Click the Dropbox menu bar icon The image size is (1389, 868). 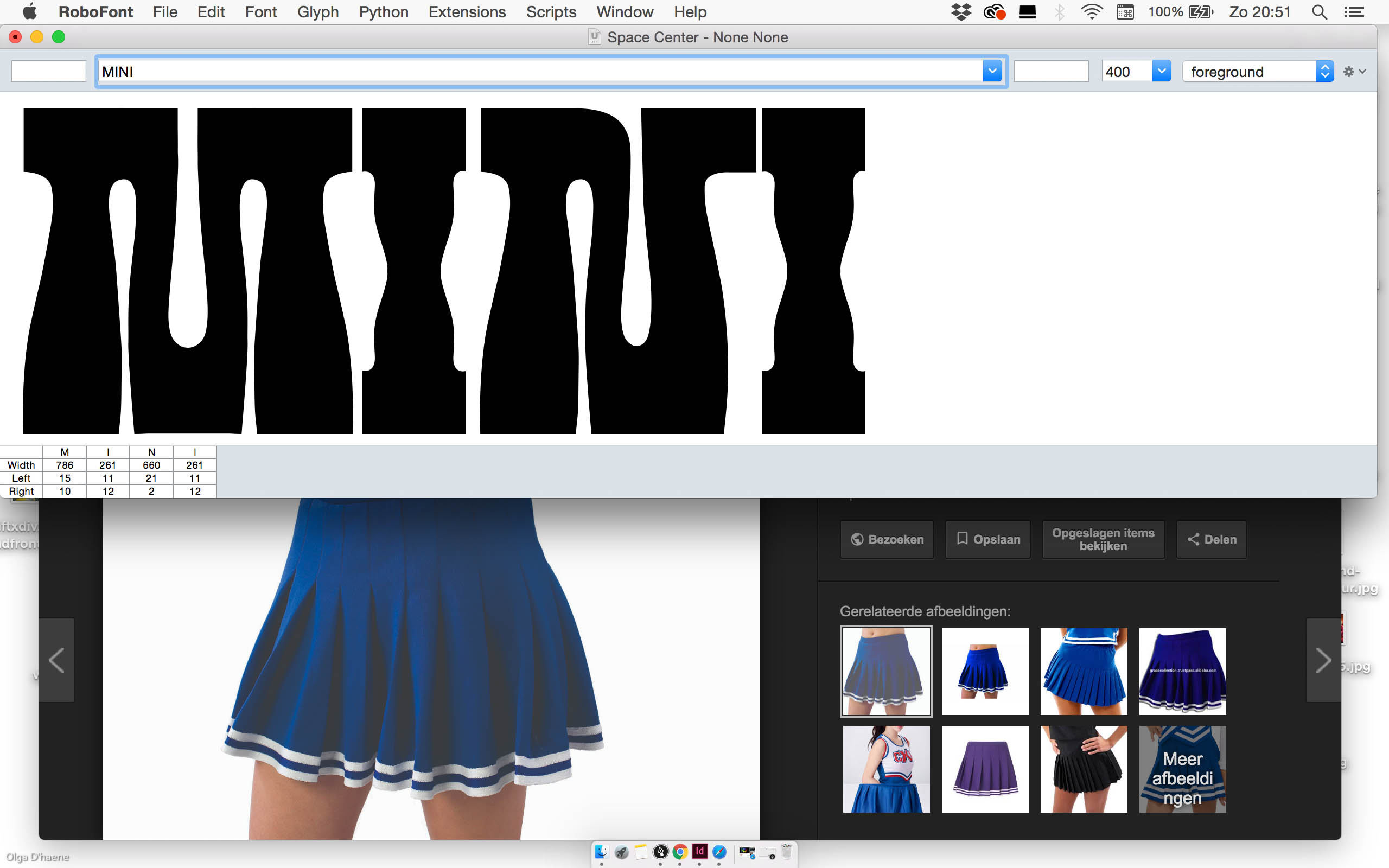pyautogui.click(x=961, y=11)
